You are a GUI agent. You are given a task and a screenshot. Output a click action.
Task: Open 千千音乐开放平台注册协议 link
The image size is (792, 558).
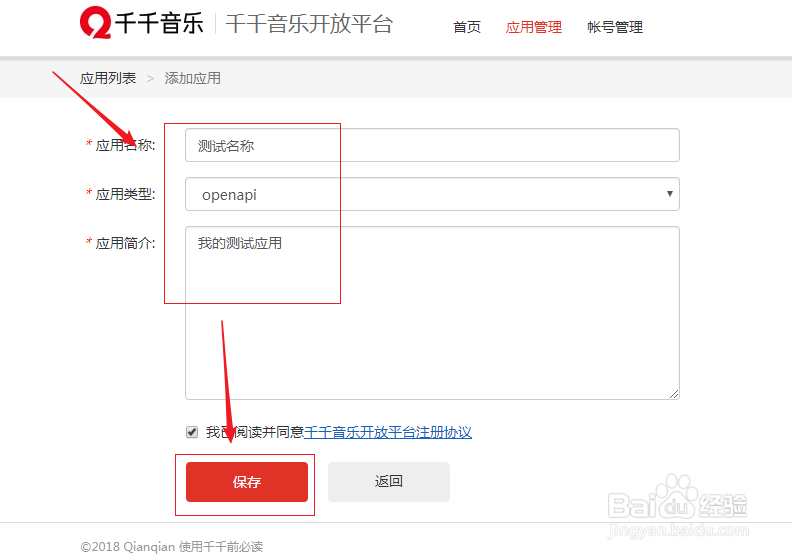388,432
